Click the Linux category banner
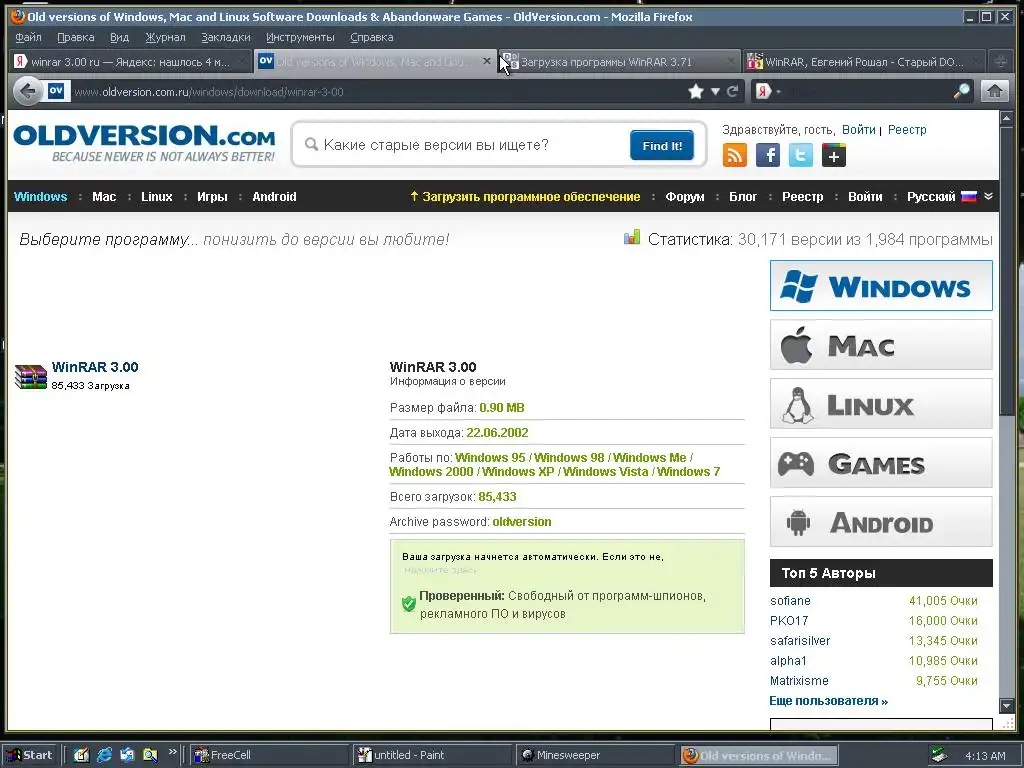The image size is (1024, 768). [x=881, y=404]
